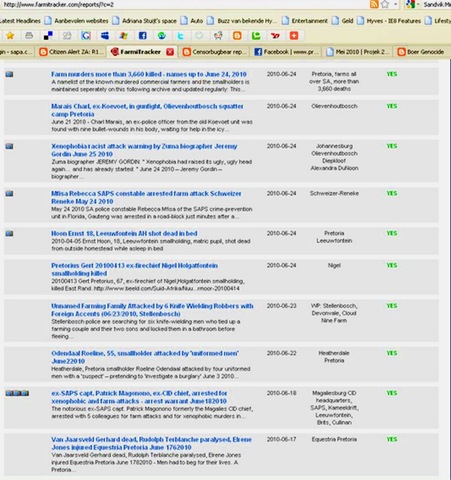Open the yellow star favorites toolbar icon
Image resolution: width=451 pixels, height=480 pixels.
[x=10, y=35]
